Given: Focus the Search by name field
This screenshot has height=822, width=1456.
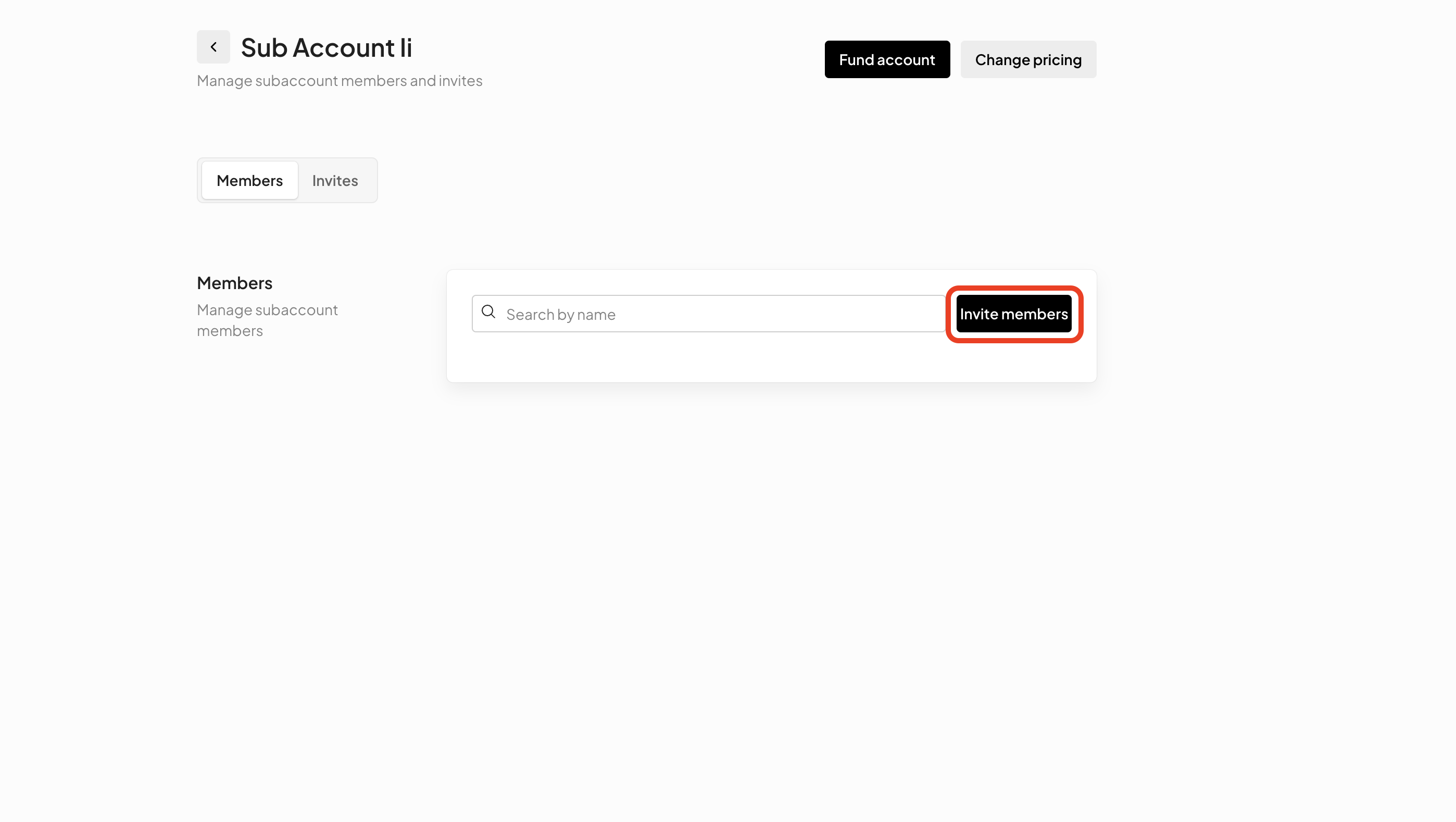Looking at the screenshot, I should (x=718, y=314).
